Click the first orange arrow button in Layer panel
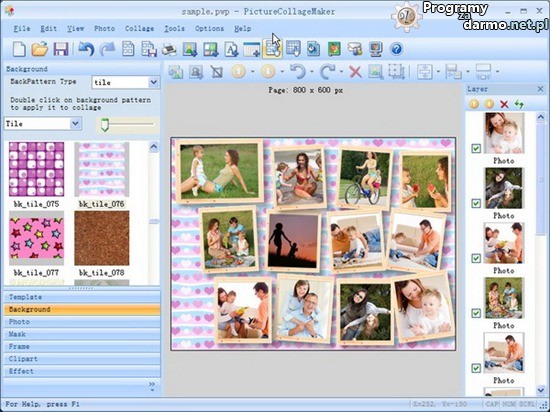Image resolution: width=550 pixels, height=412 pixels. (474, 104)
